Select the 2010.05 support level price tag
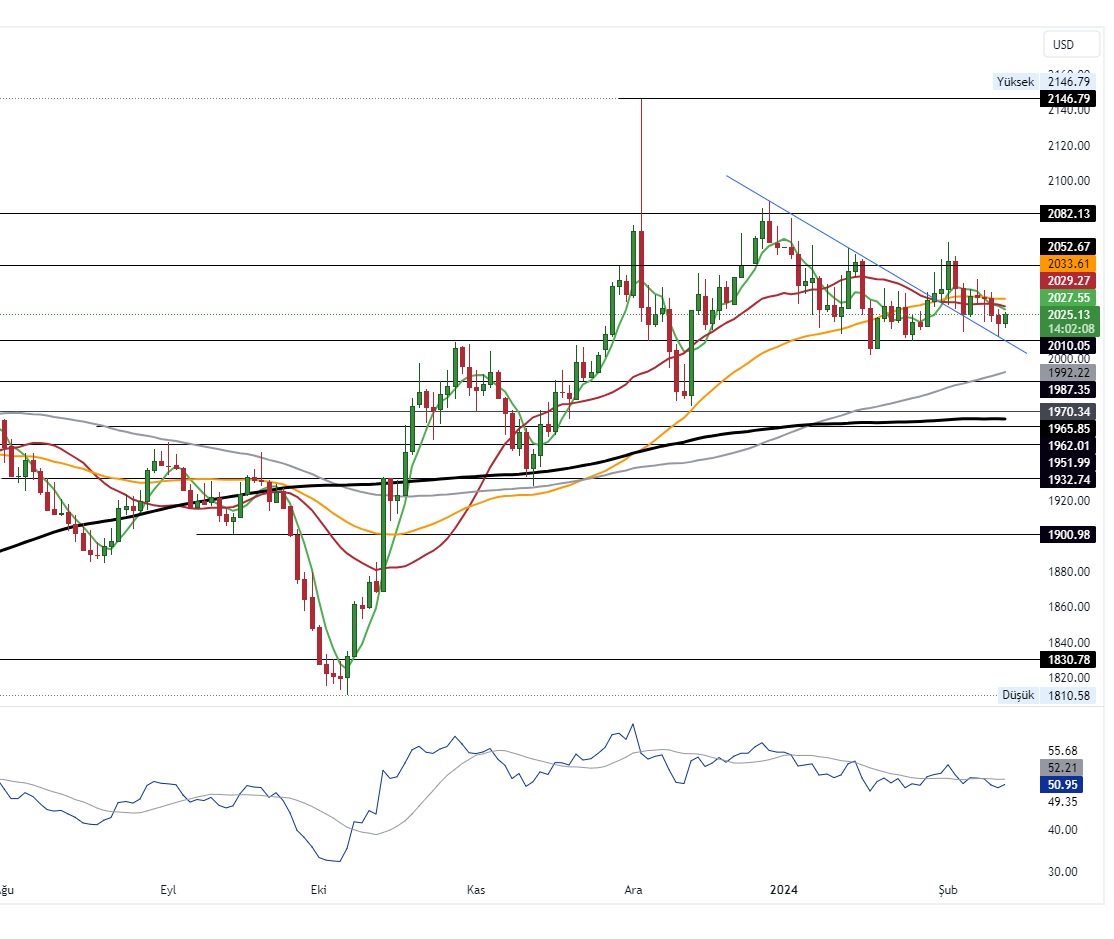 pyautogui.click(x=1069, y=346)
